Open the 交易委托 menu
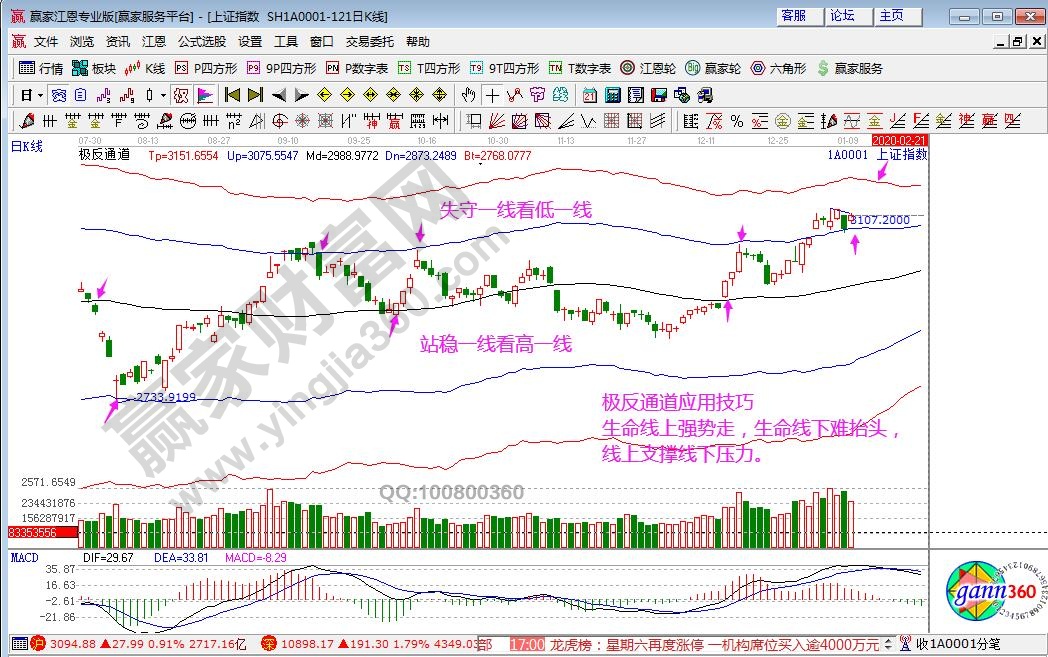Viewport: 1048px width, 657px height. 370,42
